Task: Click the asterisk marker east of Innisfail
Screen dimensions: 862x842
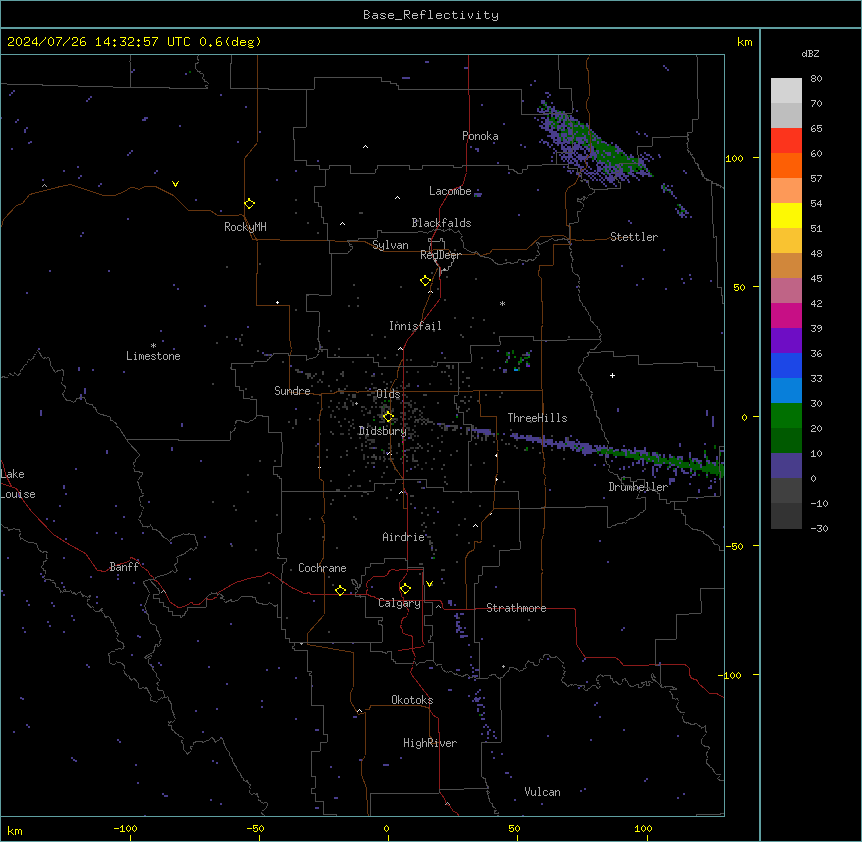Action: (502, 303)
